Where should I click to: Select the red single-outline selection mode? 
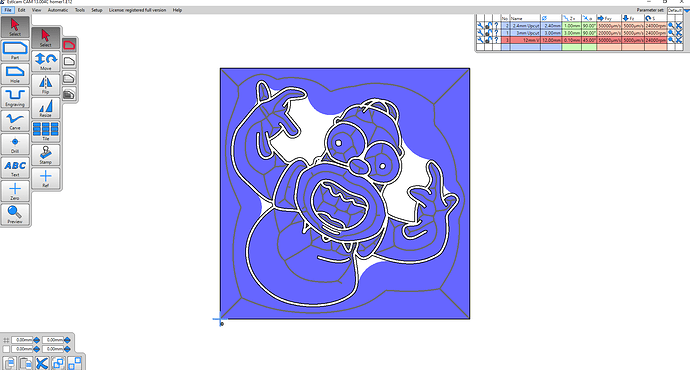69,45
